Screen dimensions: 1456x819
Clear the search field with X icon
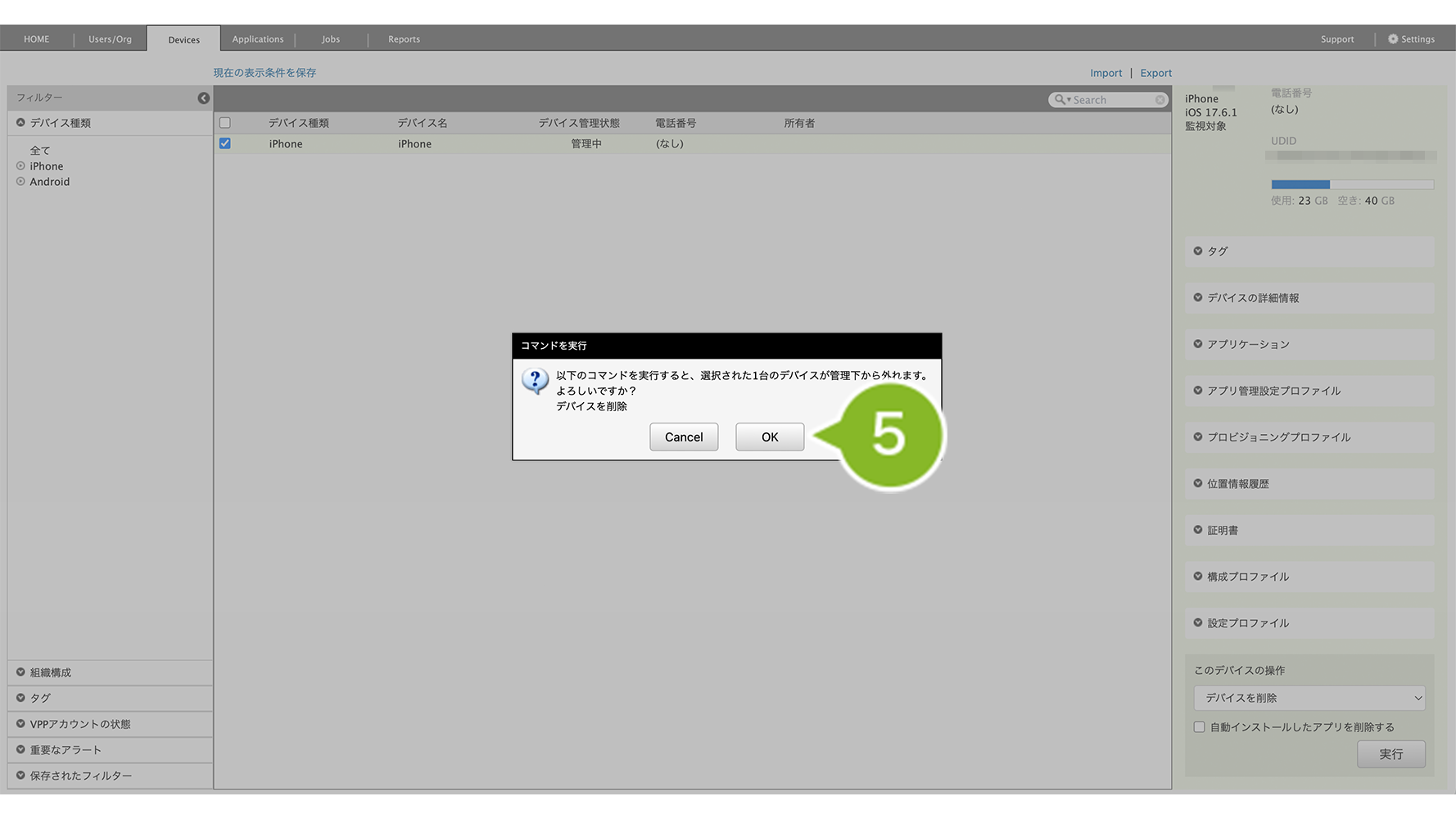(x=1160, y=100)
